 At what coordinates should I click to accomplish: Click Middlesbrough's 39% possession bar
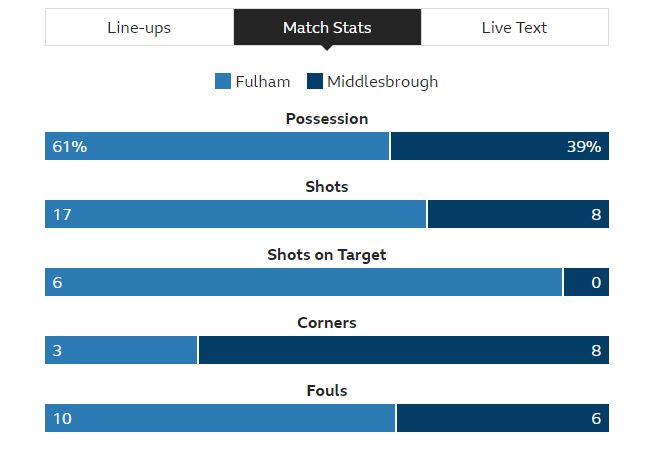[x=500, y=146]
